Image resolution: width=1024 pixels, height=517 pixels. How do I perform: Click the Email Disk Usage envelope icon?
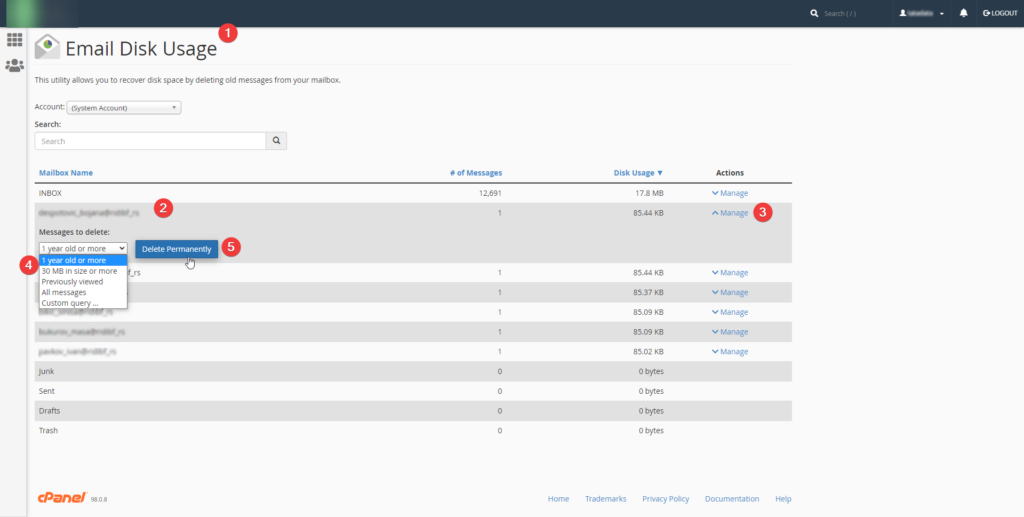point(47,47)
